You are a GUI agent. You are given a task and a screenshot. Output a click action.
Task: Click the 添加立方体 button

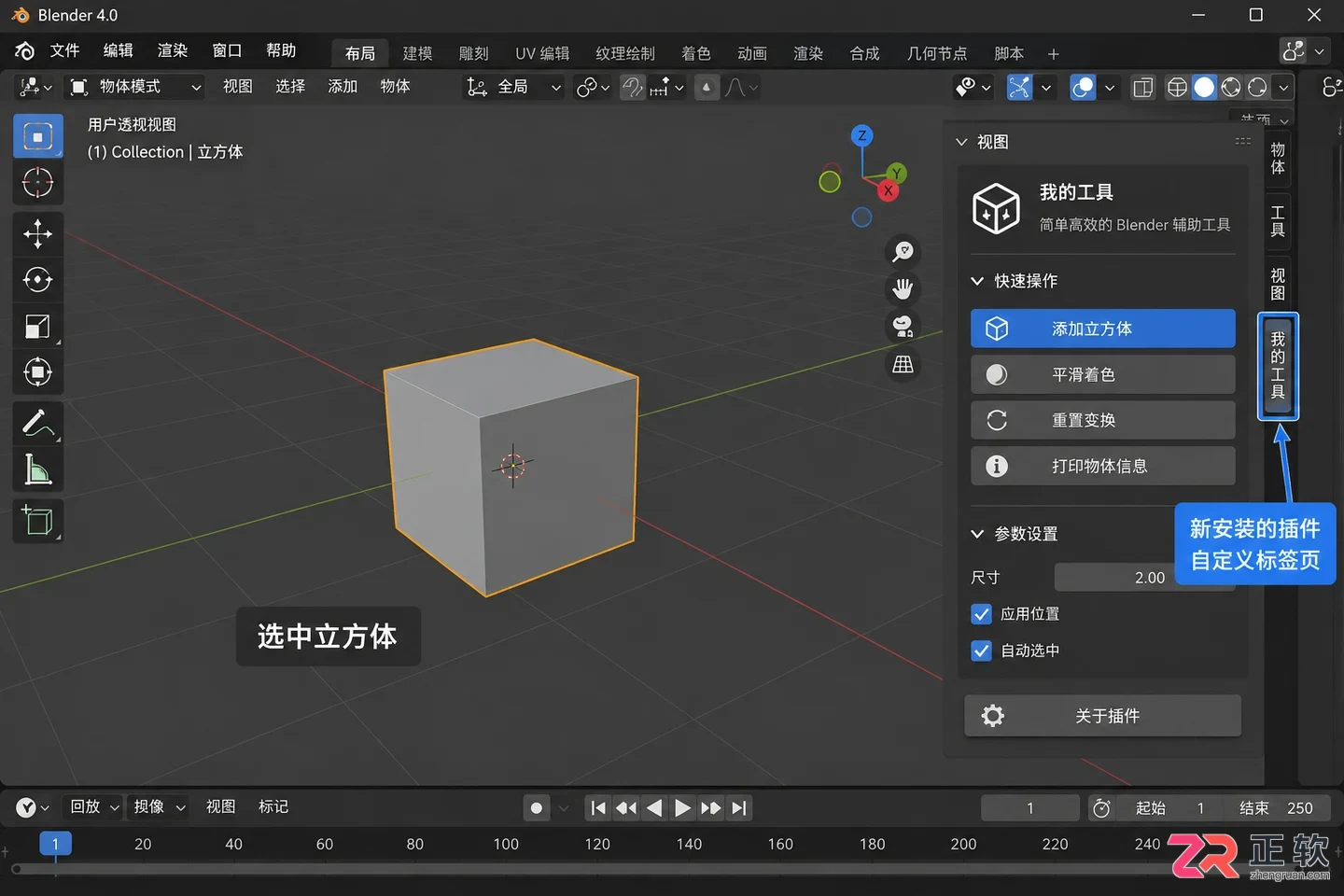pos(1102,329)
